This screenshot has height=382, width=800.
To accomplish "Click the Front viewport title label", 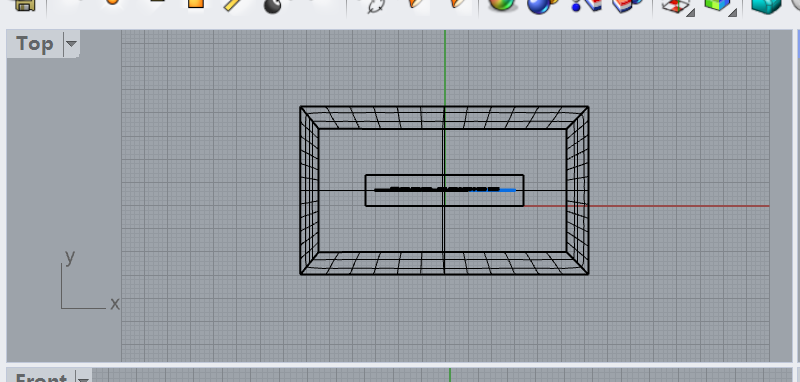I will [x=41, y=378].
